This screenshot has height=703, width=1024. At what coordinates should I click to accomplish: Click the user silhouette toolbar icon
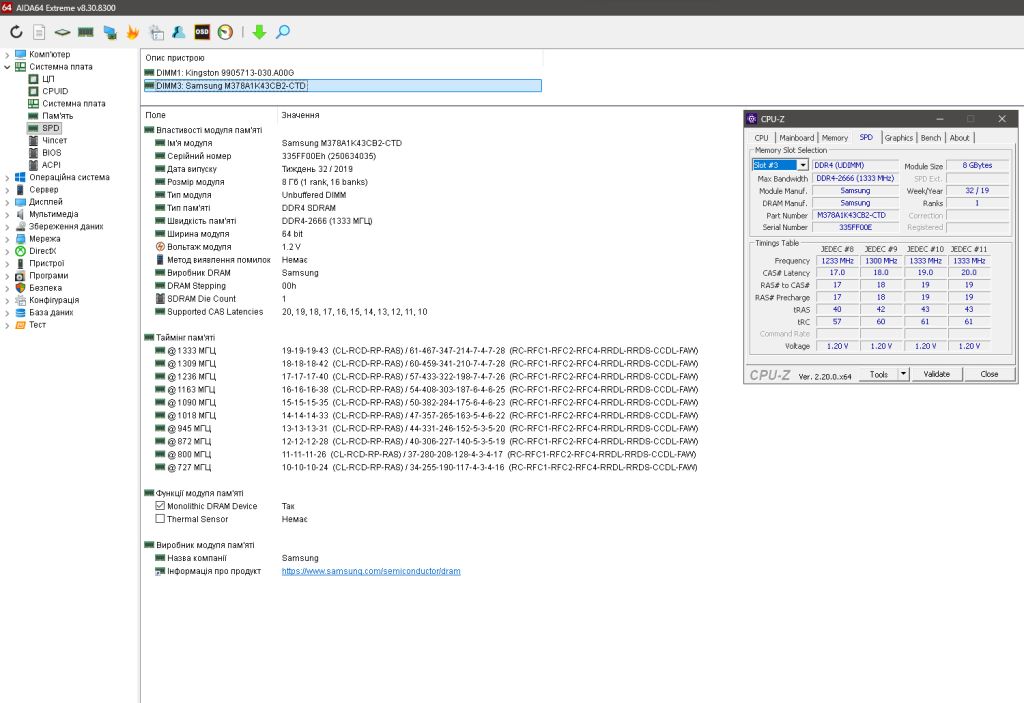178,32
